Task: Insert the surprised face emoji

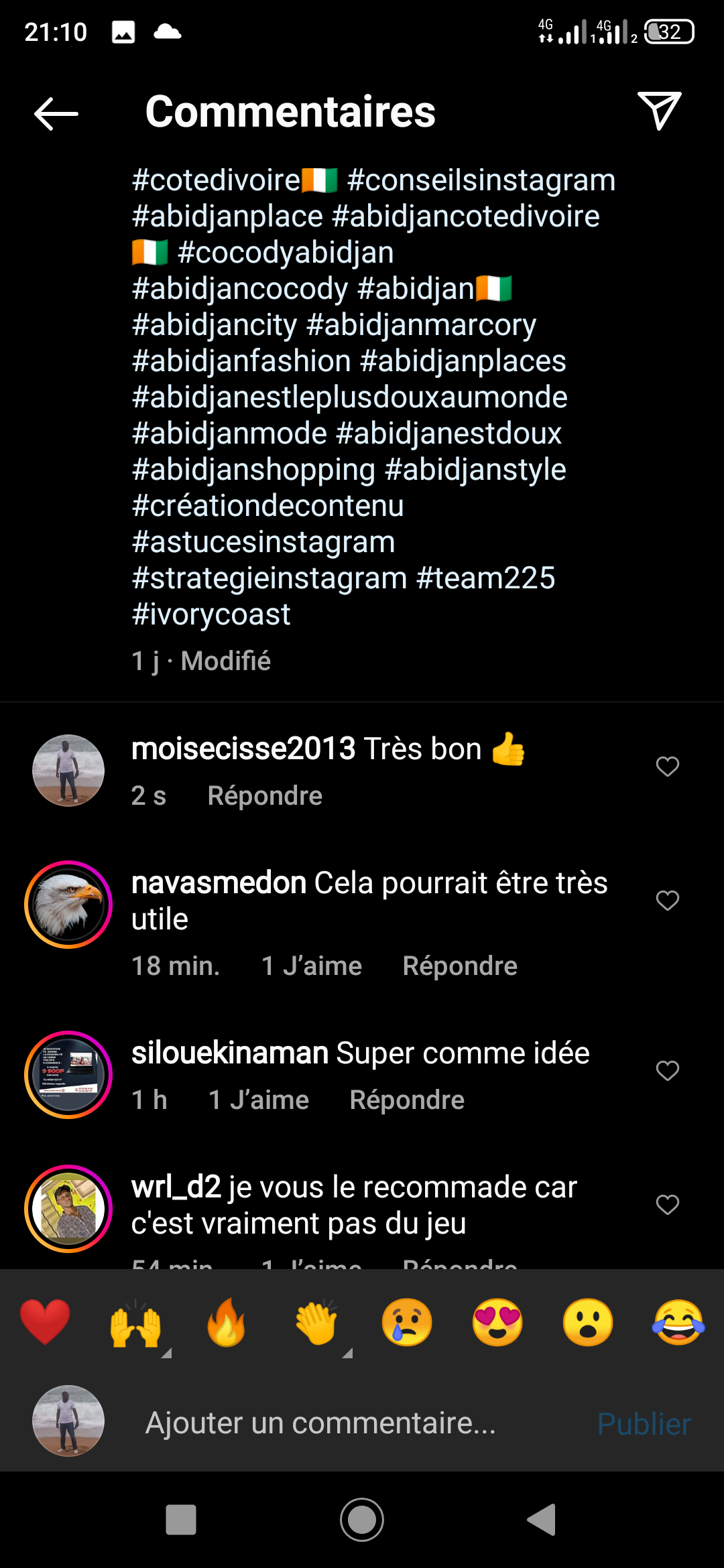Action: click(588, 1322)
